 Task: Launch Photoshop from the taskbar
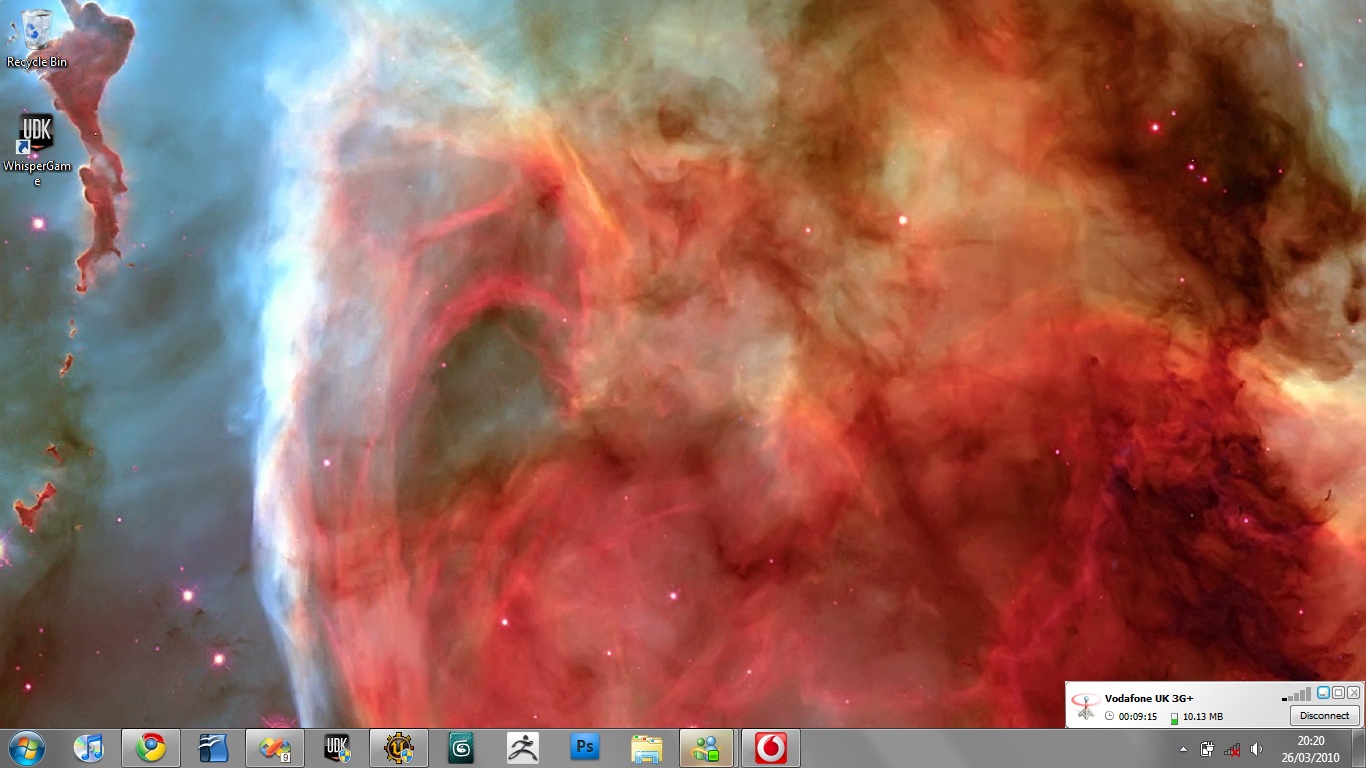tap(585, 748)
